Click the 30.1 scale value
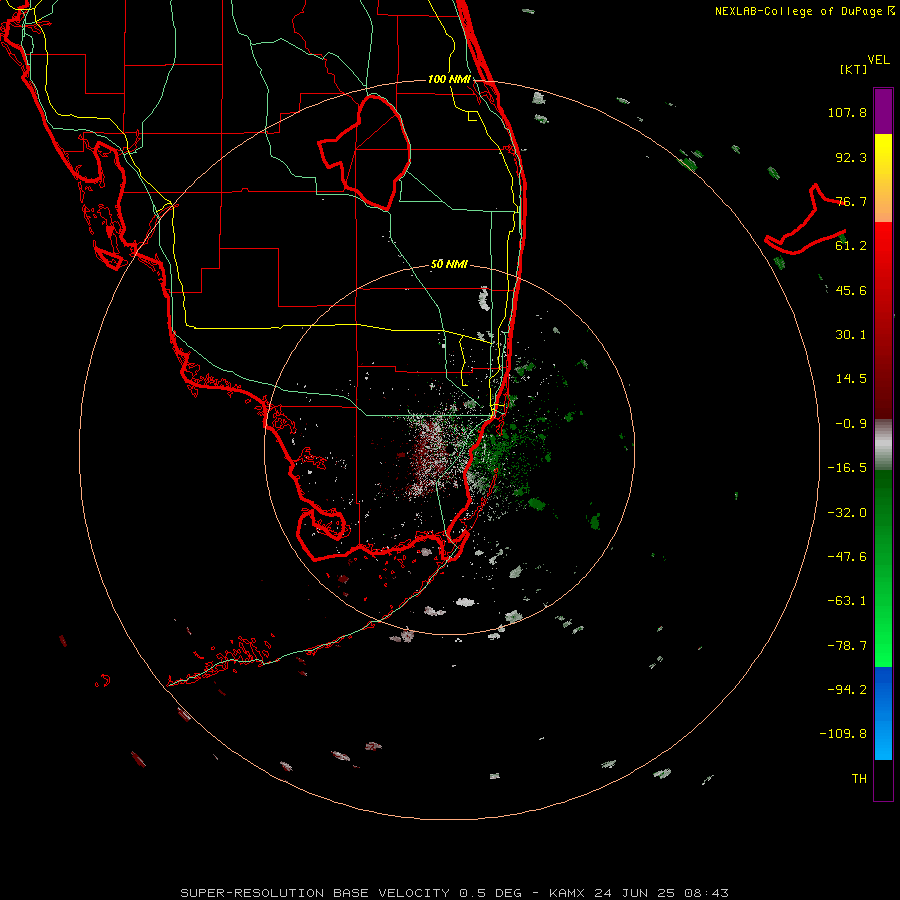 click(851, 335)
